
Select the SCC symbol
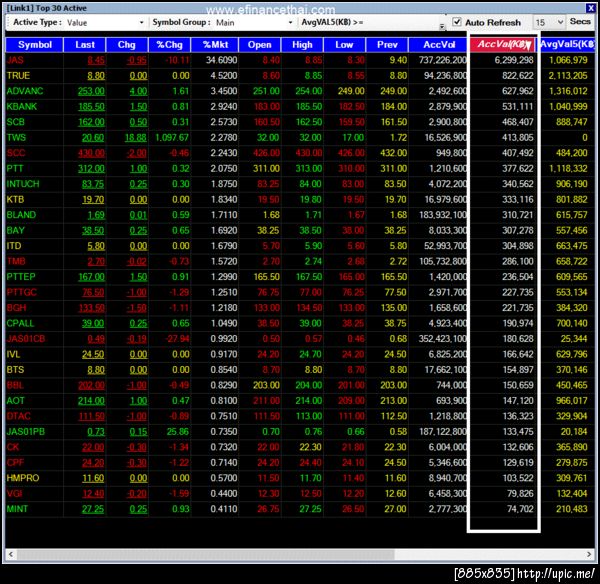pos(16,153)
